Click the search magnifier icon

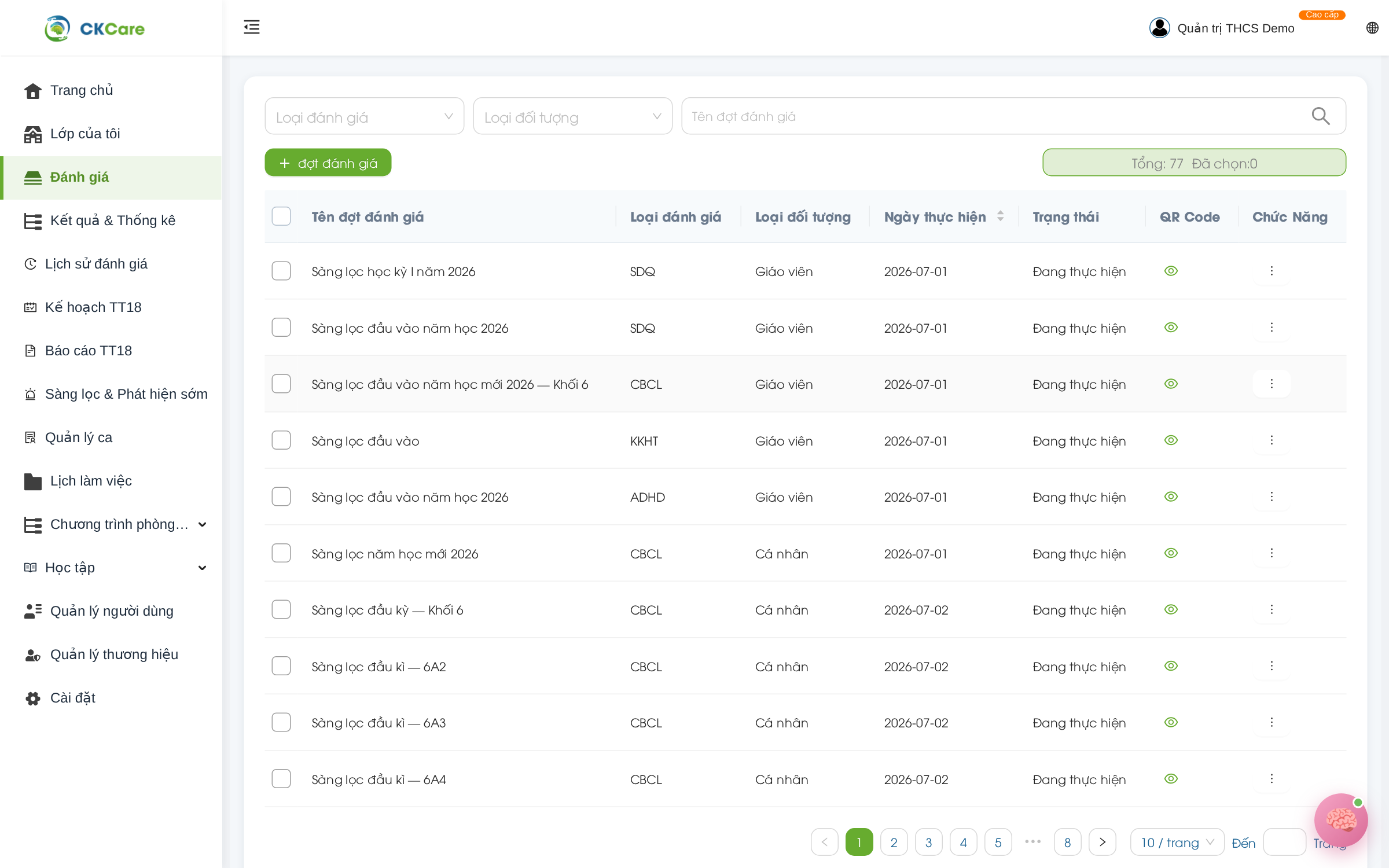pos(1320,116)
